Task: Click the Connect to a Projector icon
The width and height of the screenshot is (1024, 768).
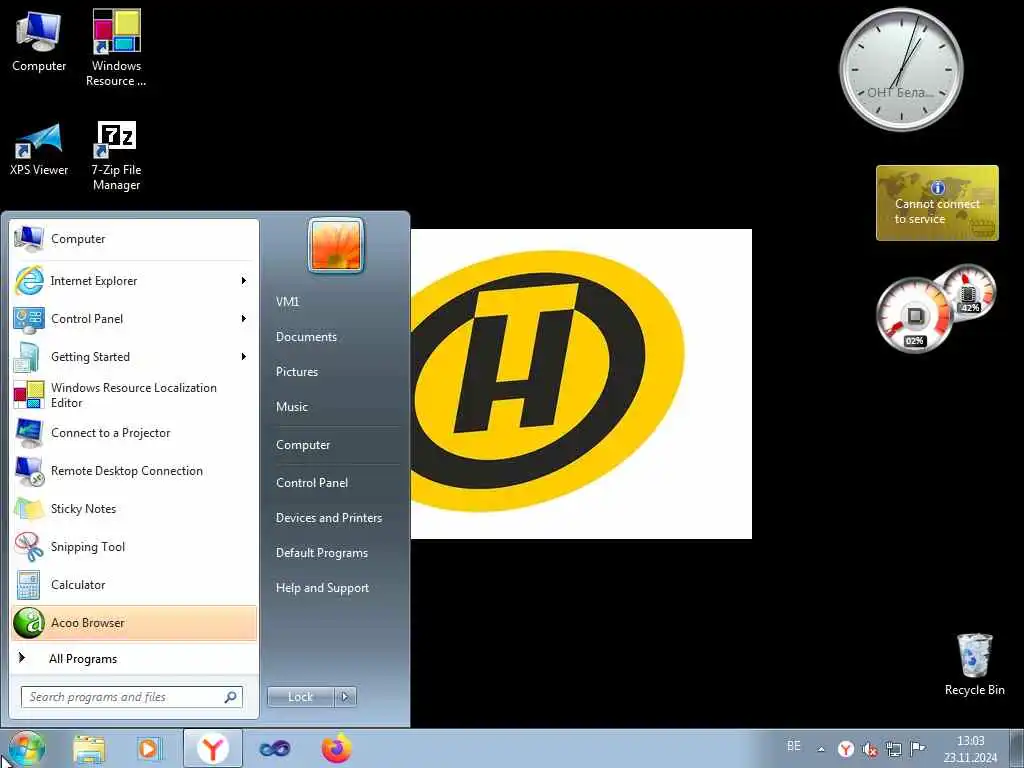Action: [29, 433]
